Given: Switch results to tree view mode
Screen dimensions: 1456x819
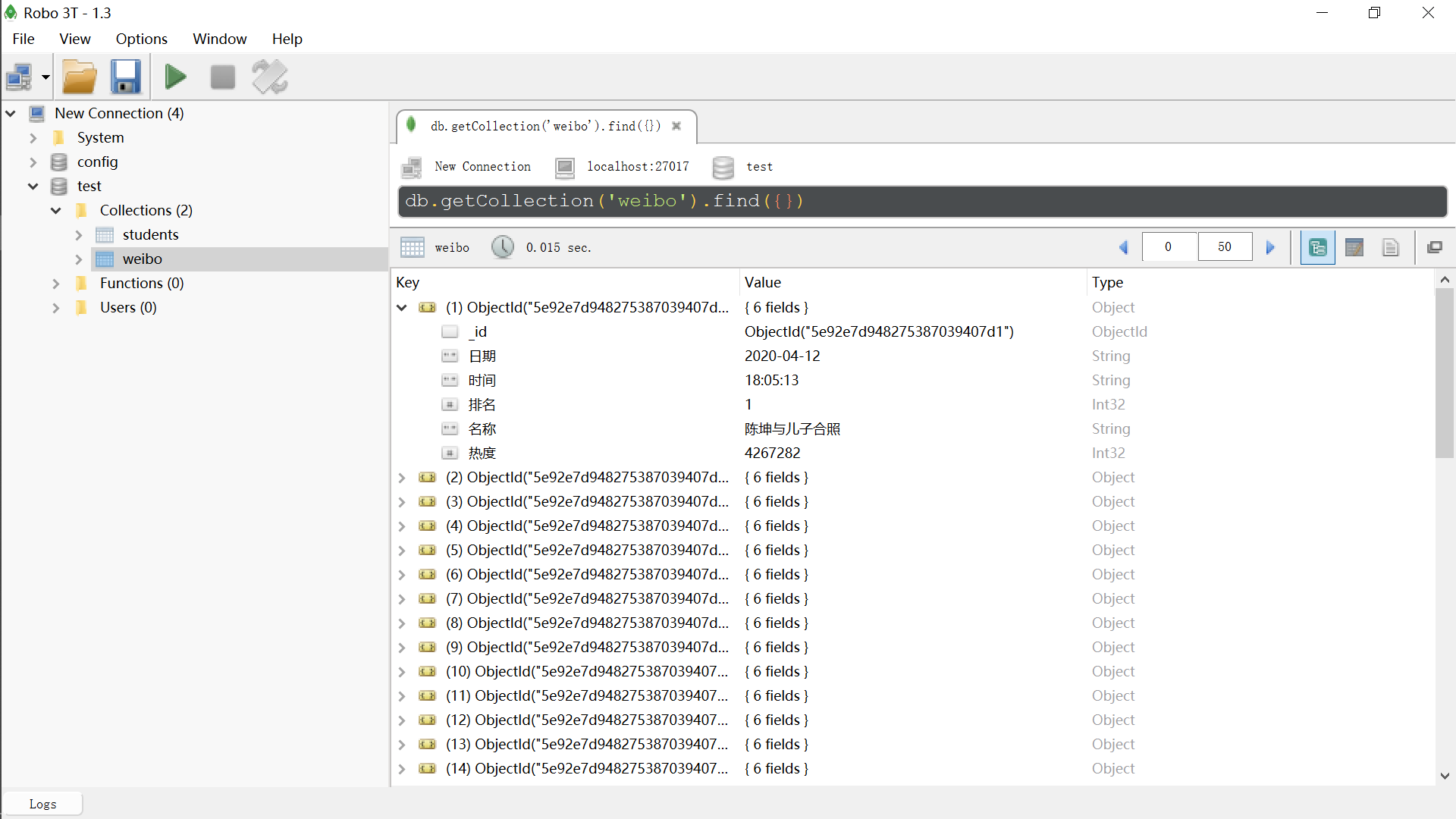Looking at the screenshot, I should 1318,247.
